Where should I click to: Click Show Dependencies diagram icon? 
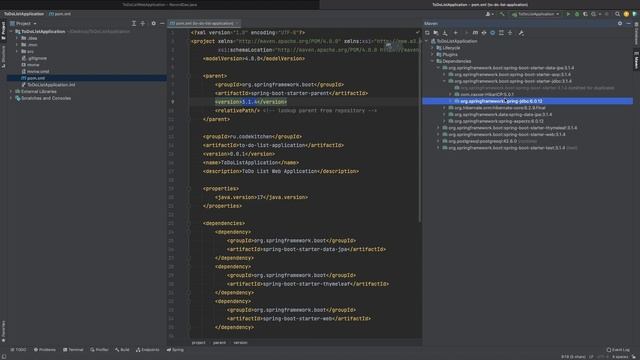501,33
